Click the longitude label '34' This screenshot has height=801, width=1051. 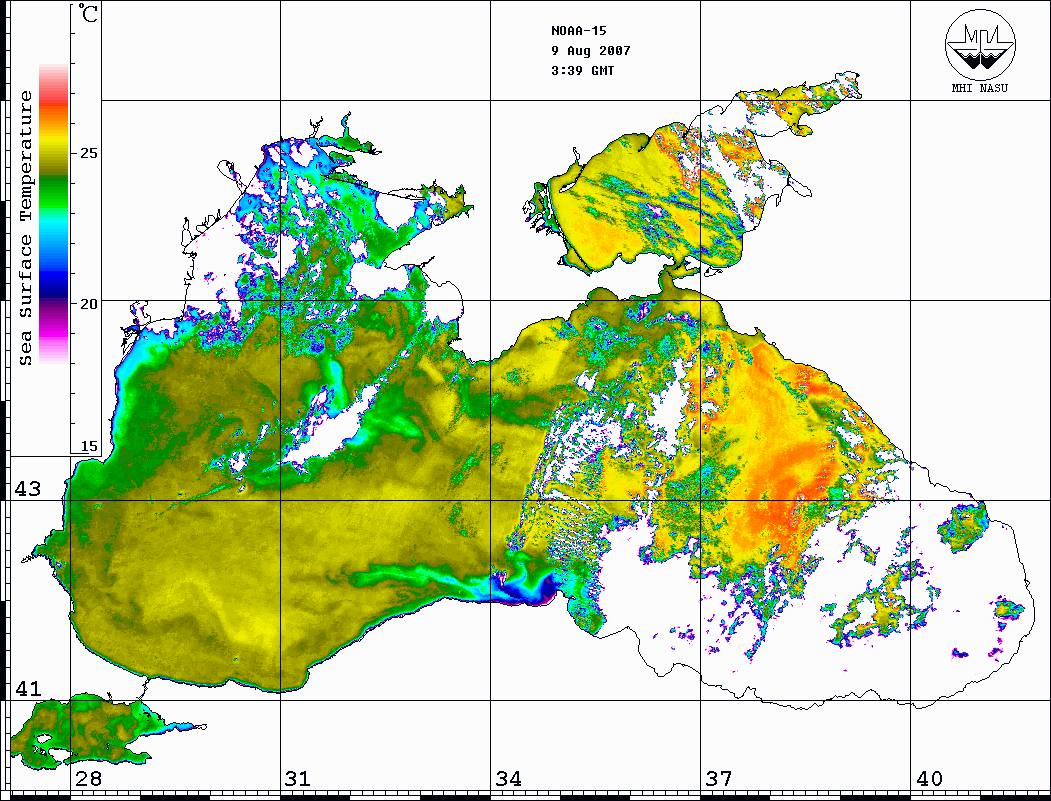[x=508, y=778]
